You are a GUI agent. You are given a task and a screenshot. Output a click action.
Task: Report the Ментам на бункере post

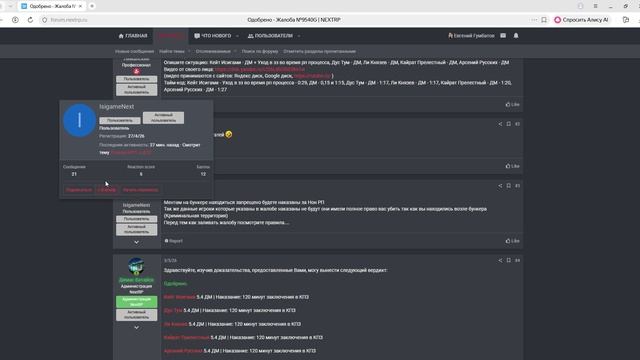173,241
